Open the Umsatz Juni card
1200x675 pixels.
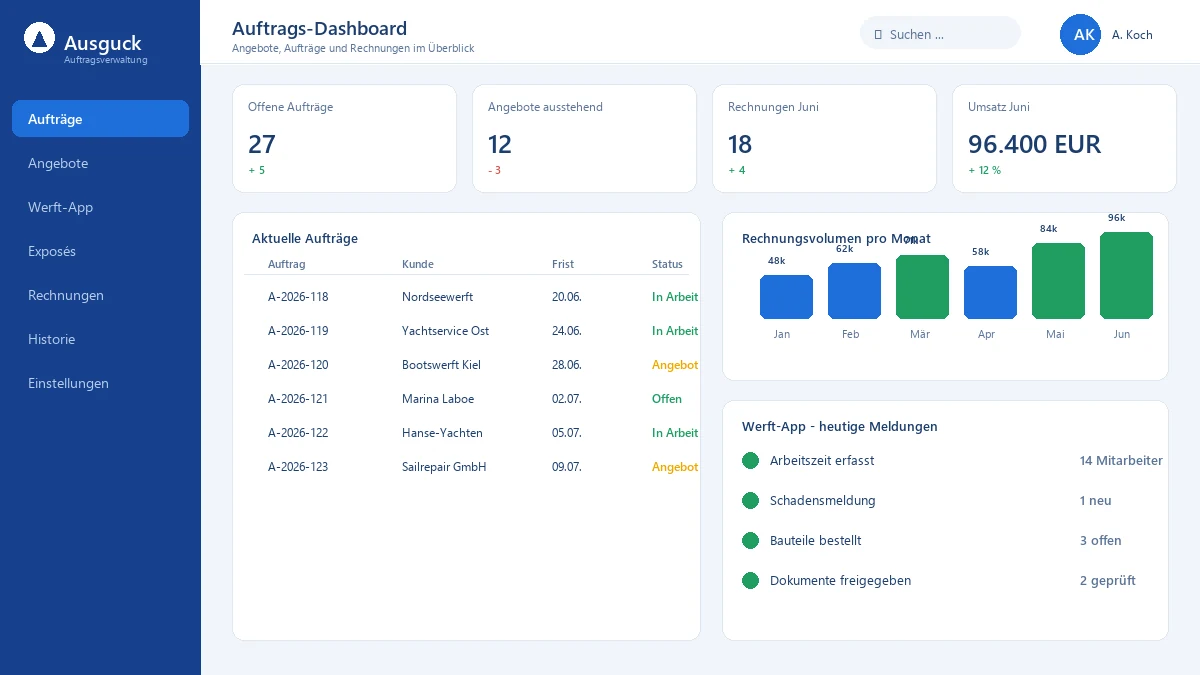coord(1065,138)
